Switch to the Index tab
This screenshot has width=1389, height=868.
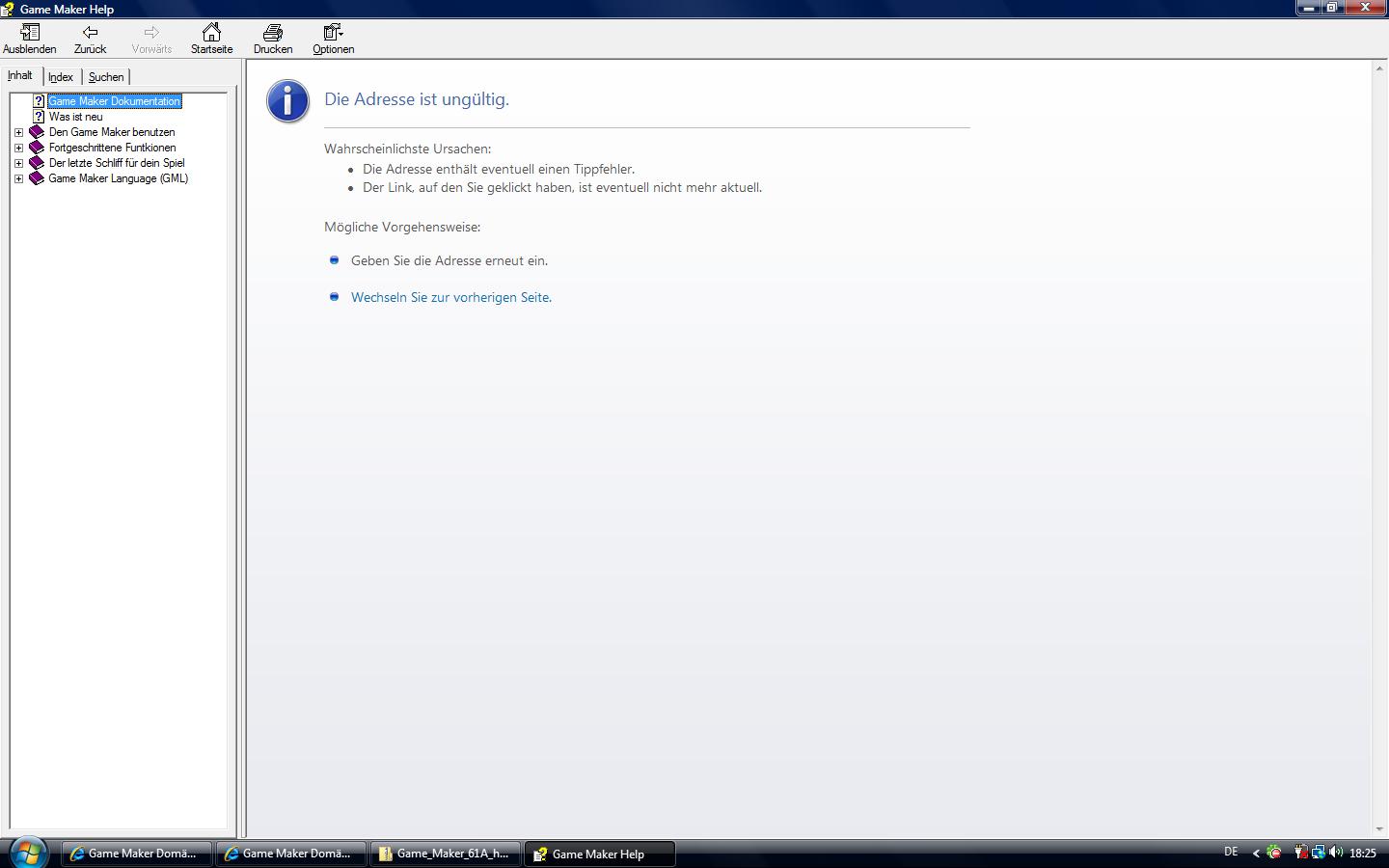pyautogui.click(x=61, y=77)
